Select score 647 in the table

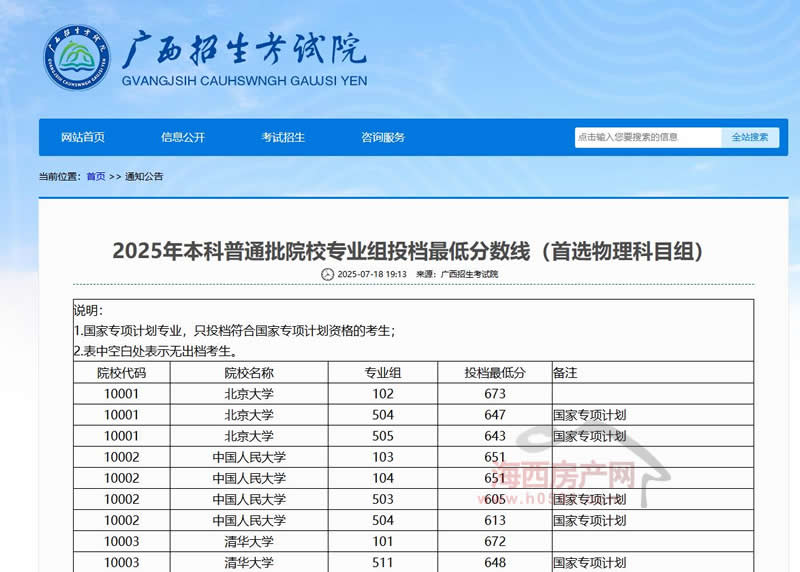coord(495,415)
